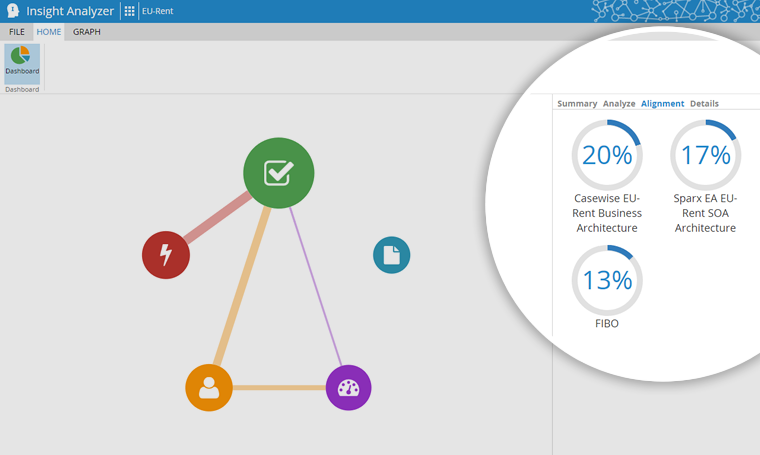Click Casewise EU-Rent Business Architecture label
760x455 pixels.
607,213
